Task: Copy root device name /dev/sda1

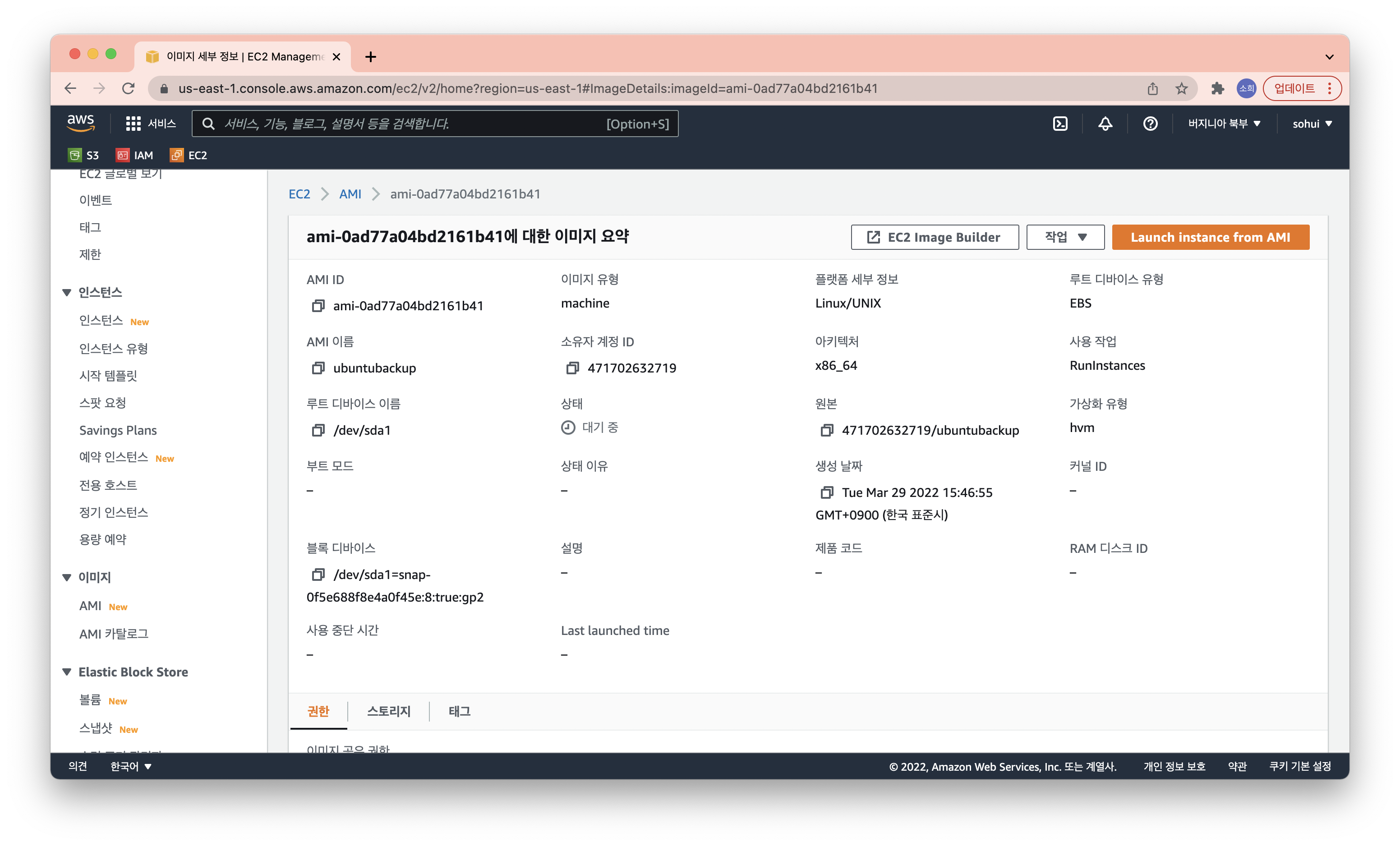Action: (x=318, y=430)
